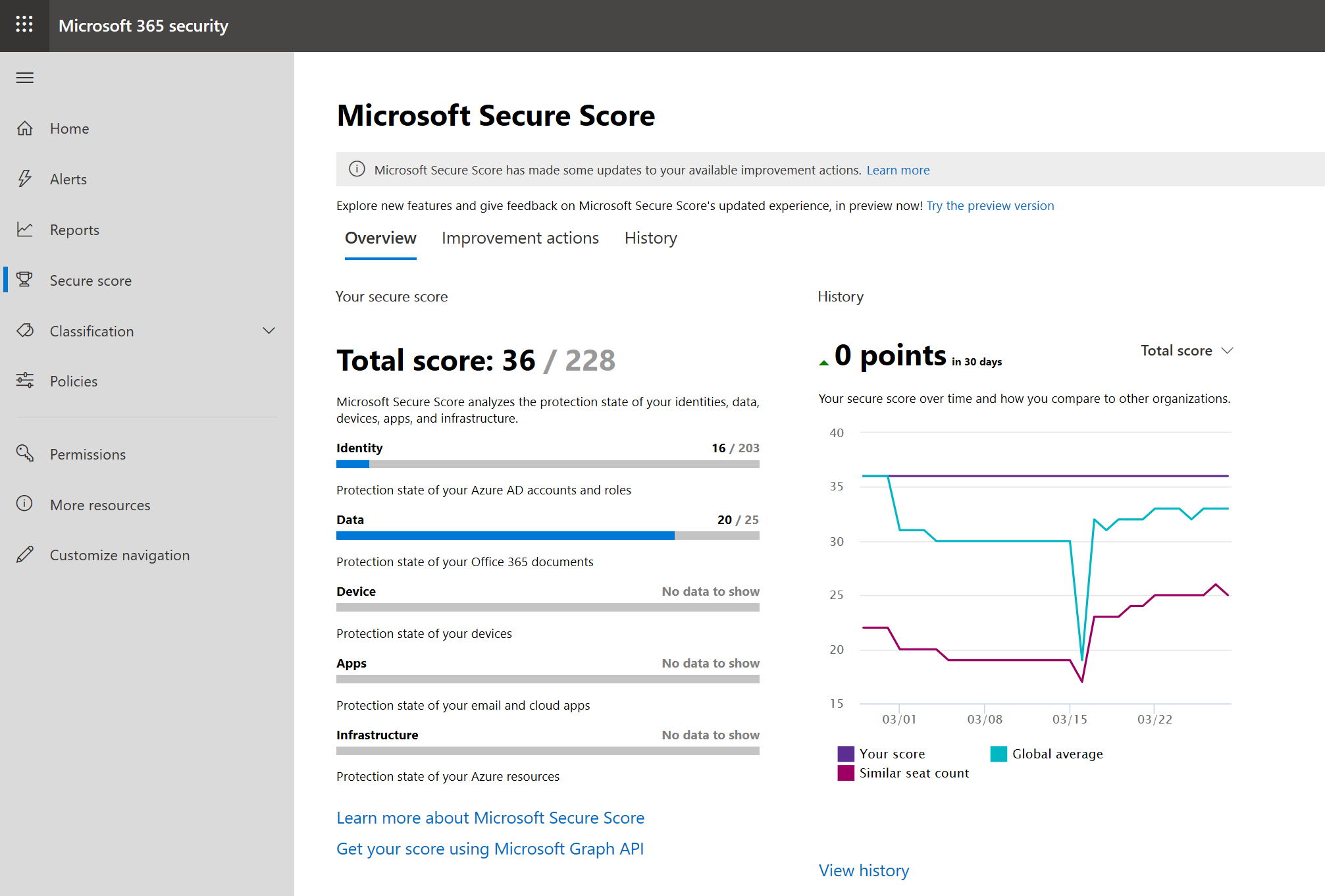This screenshot has height=896, width=1325.
Task: Click the More resources info icon
Action: [x=24, y=504]
